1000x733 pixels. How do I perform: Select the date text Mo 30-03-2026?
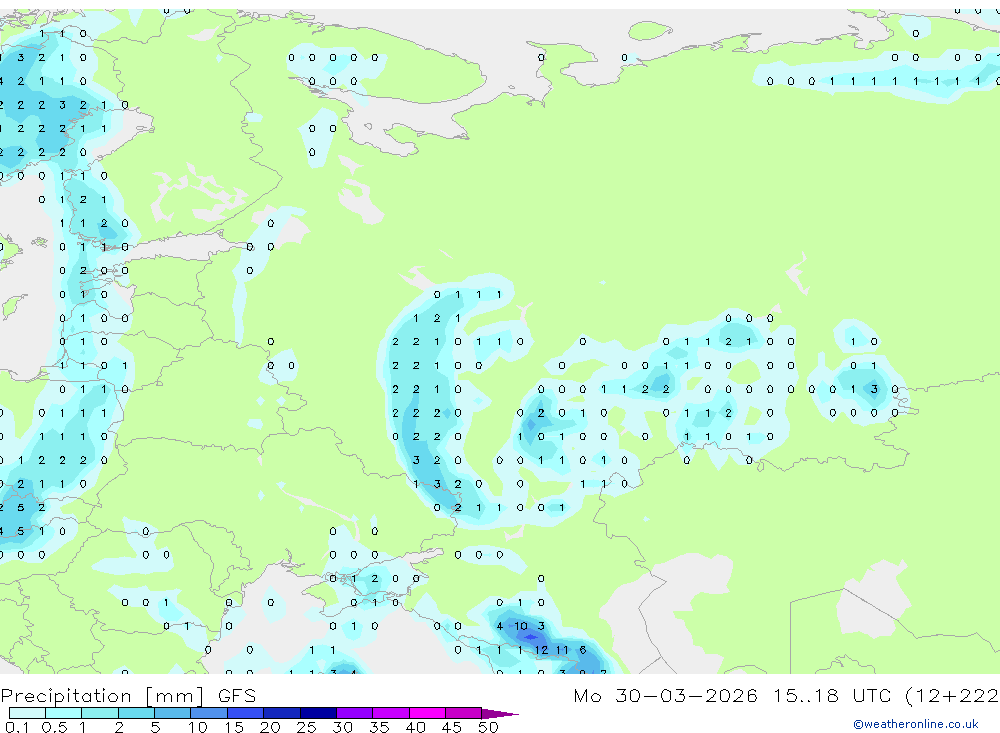tap(665, 695)
